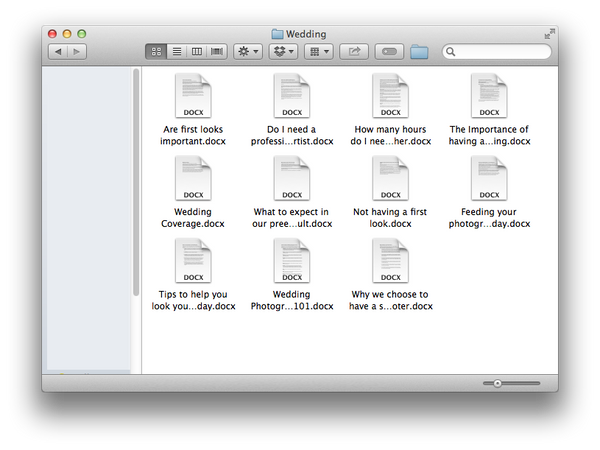The image size is (600, 450).
Task: Enter full screen using the title bar arrows
Action: [x=548, y=33]
